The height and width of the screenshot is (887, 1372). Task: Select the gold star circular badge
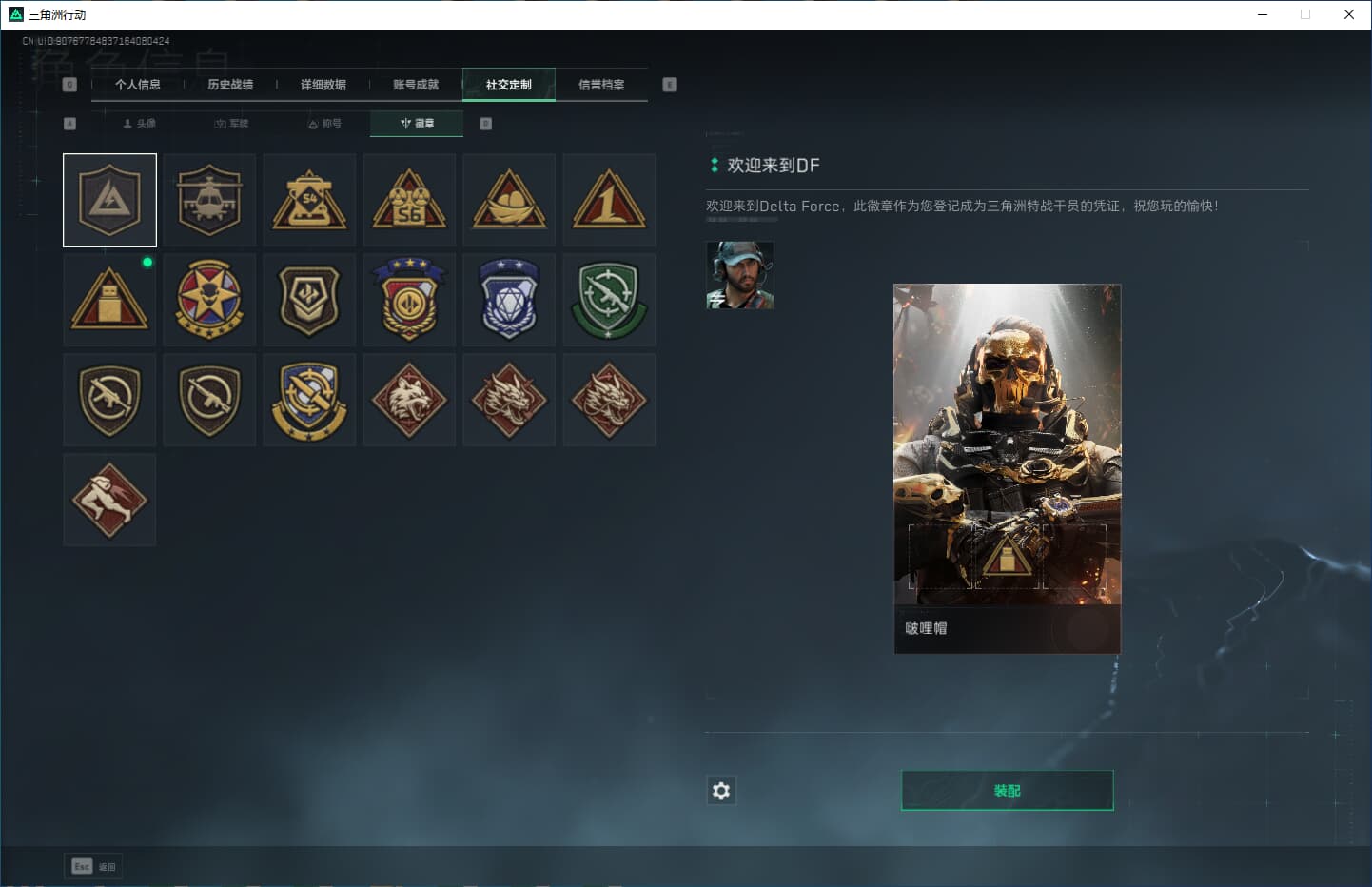coord(209,300)
